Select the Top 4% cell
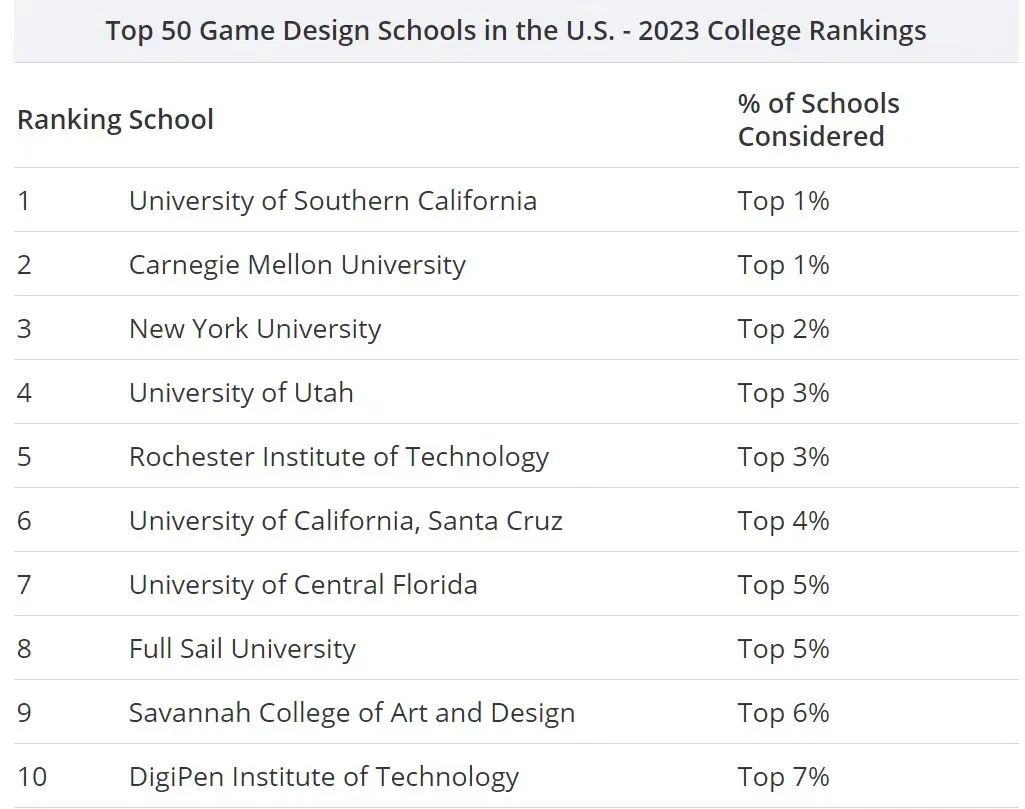Viewport: 1025px width, 809px height. tap(783, 521)
